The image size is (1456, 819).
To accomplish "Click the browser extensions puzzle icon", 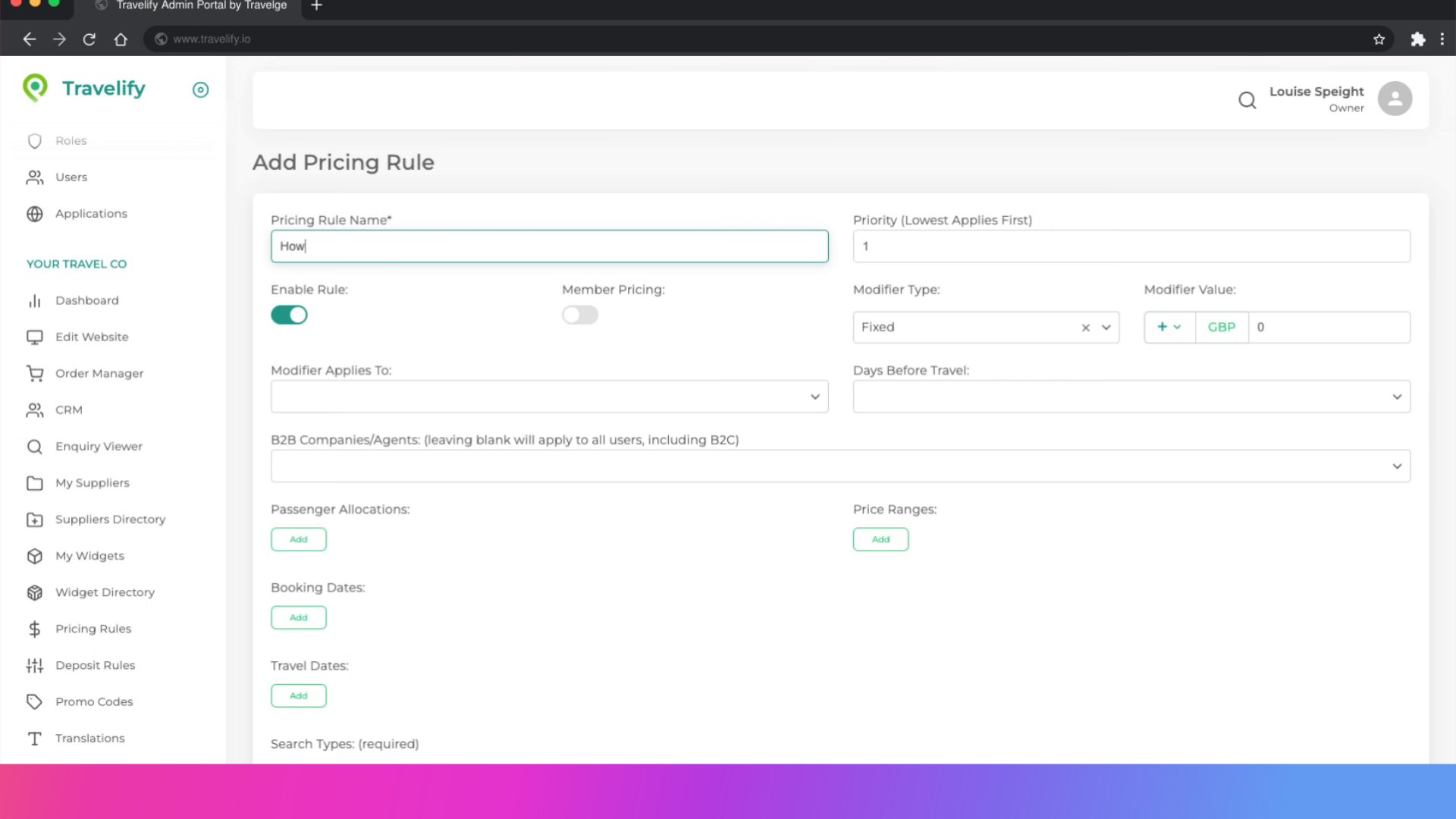I will click(1417, 39).
